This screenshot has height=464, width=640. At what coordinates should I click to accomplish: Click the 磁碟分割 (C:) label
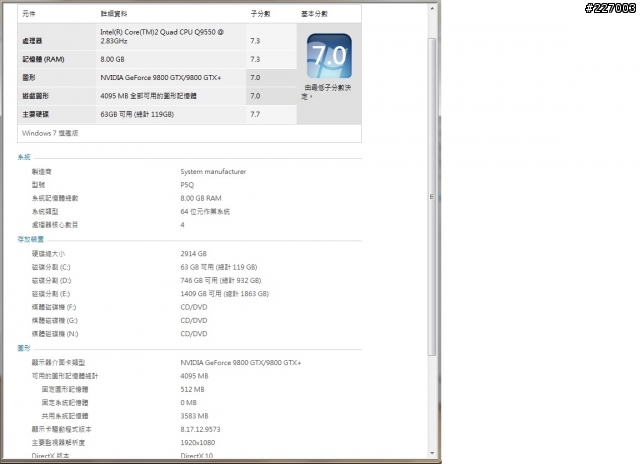point(51,267)
